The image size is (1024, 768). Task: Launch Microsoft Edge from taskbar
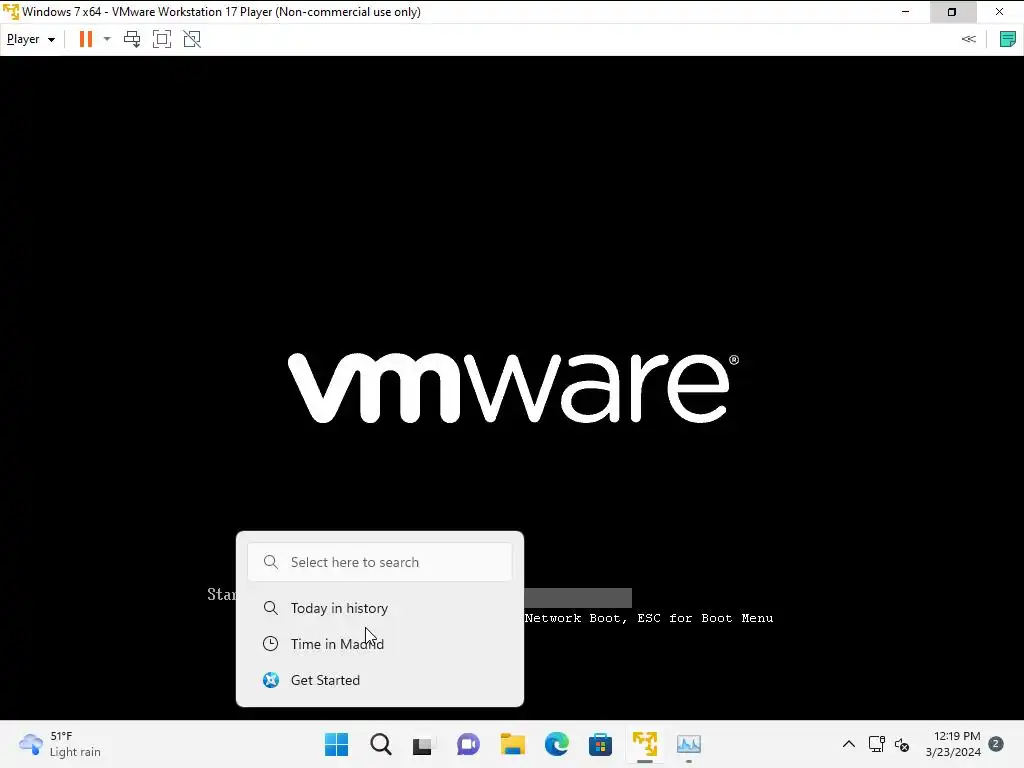click(x=556, y=744)
